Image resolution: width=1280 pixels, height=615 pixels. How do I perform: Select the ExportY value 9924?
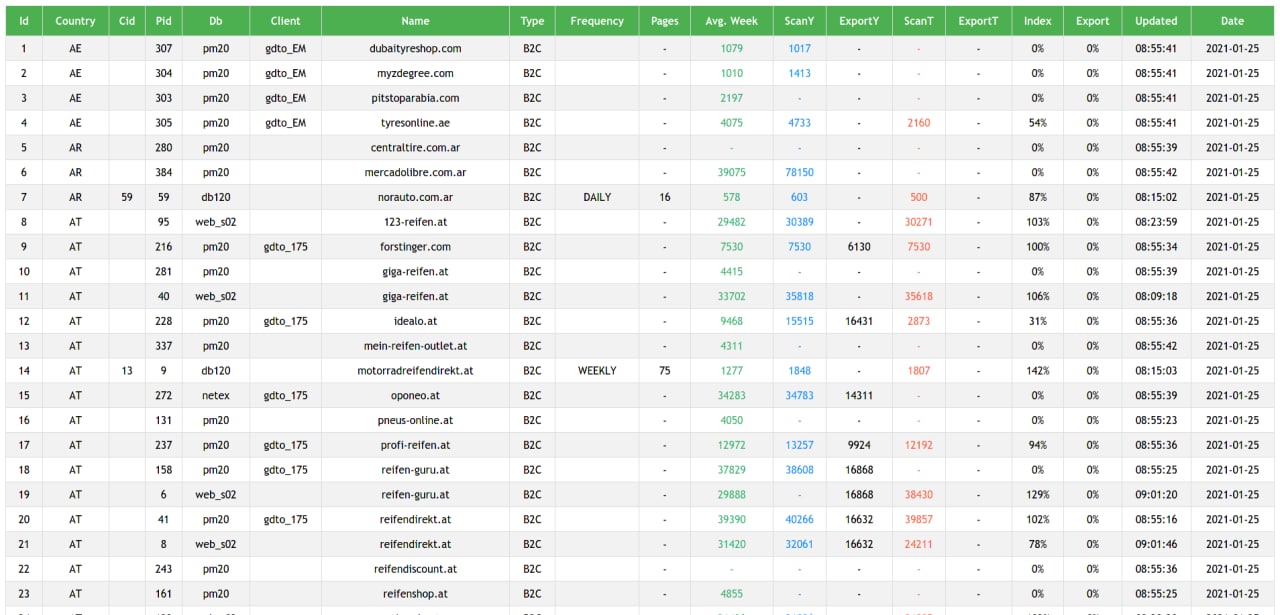(x=859, y=445)
